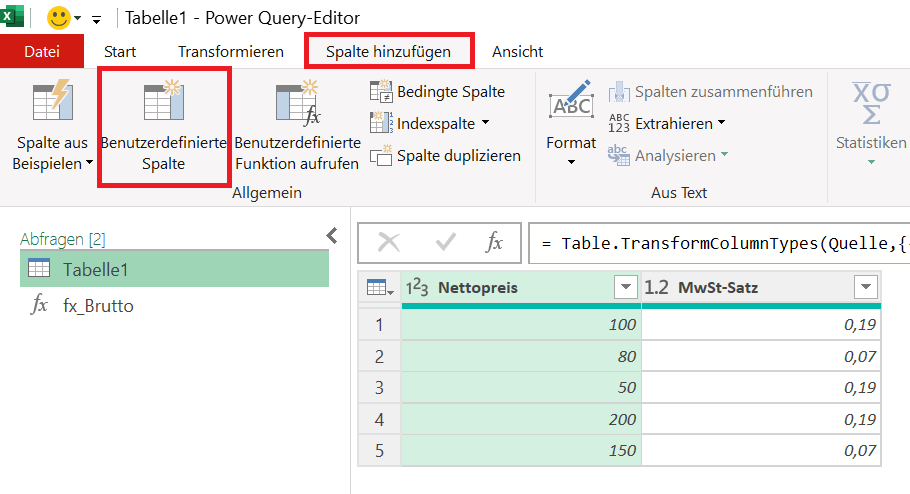Select the Spalte hinzufügen tab
This screenshot has width=910, height=494.
[388, 52]
